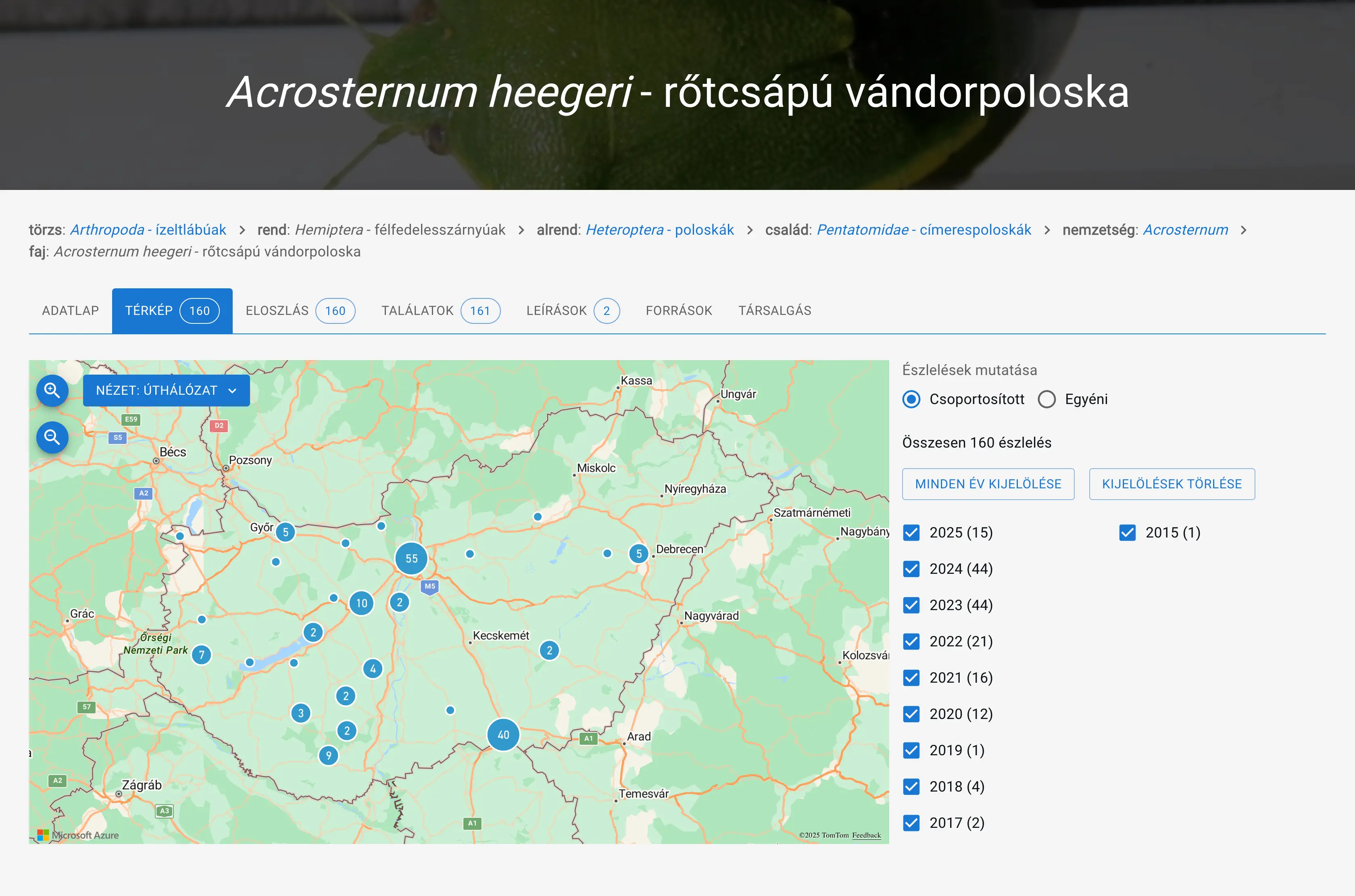Toggle the 2015 (1) year checkbox
The width and height of the screenshot is (1355, 896).
point(1128,533)
